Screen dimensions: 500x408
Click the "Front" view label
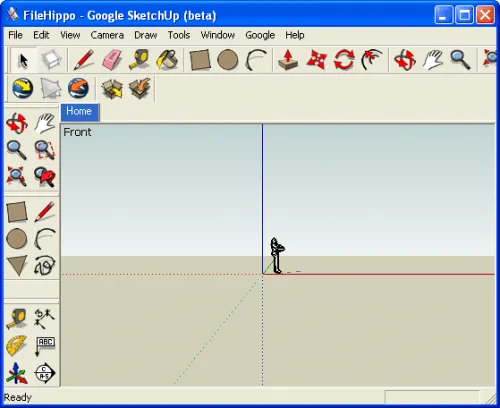click(x=77, y=132)
